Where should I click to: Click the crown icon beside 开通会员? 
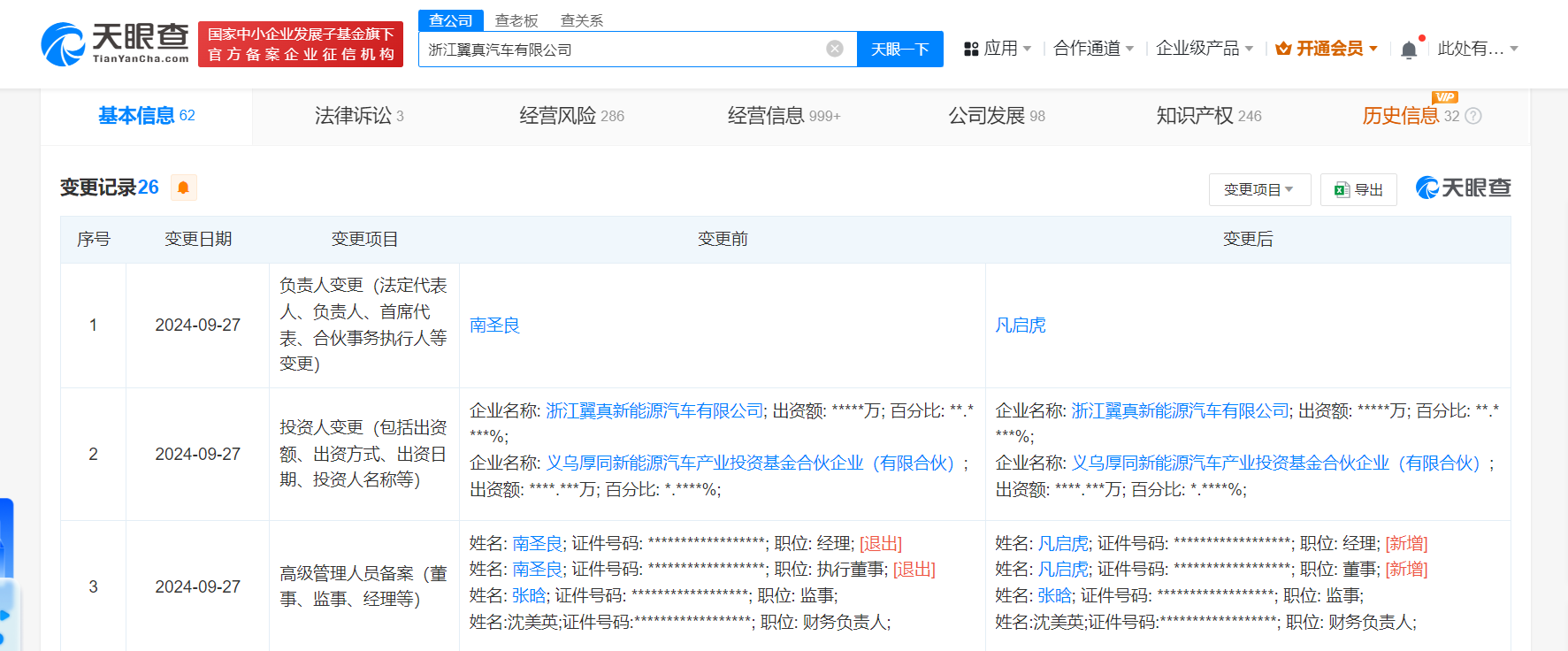pyautogui.click(x=1283, y=49)
